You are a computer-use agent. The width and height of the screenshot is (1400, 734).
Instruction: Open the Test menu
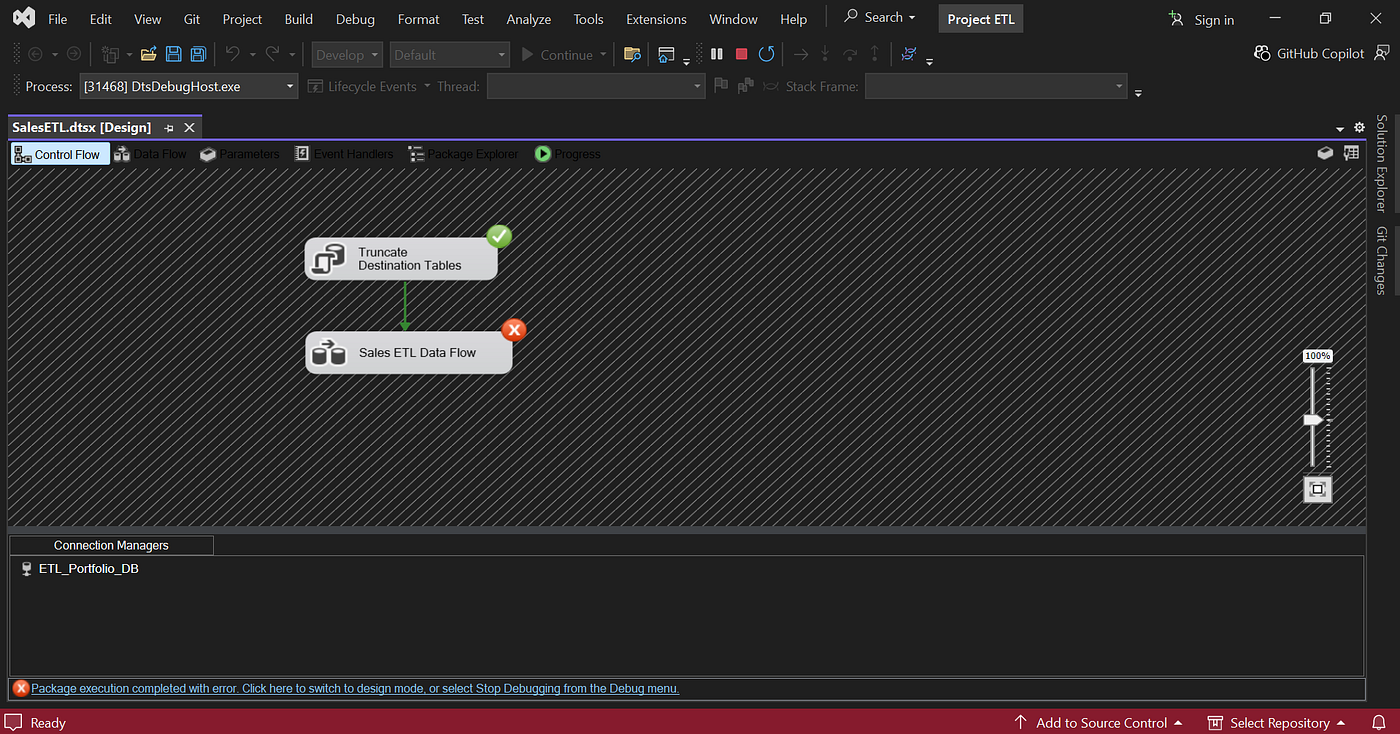473,19
